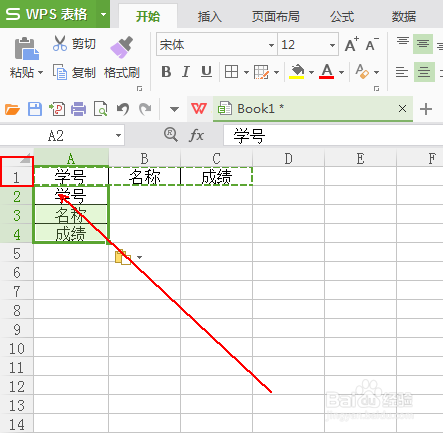Expand the Paste options arrow
Image resolution: width=443 pixels, height=433 pixels.
pos(41,72)
